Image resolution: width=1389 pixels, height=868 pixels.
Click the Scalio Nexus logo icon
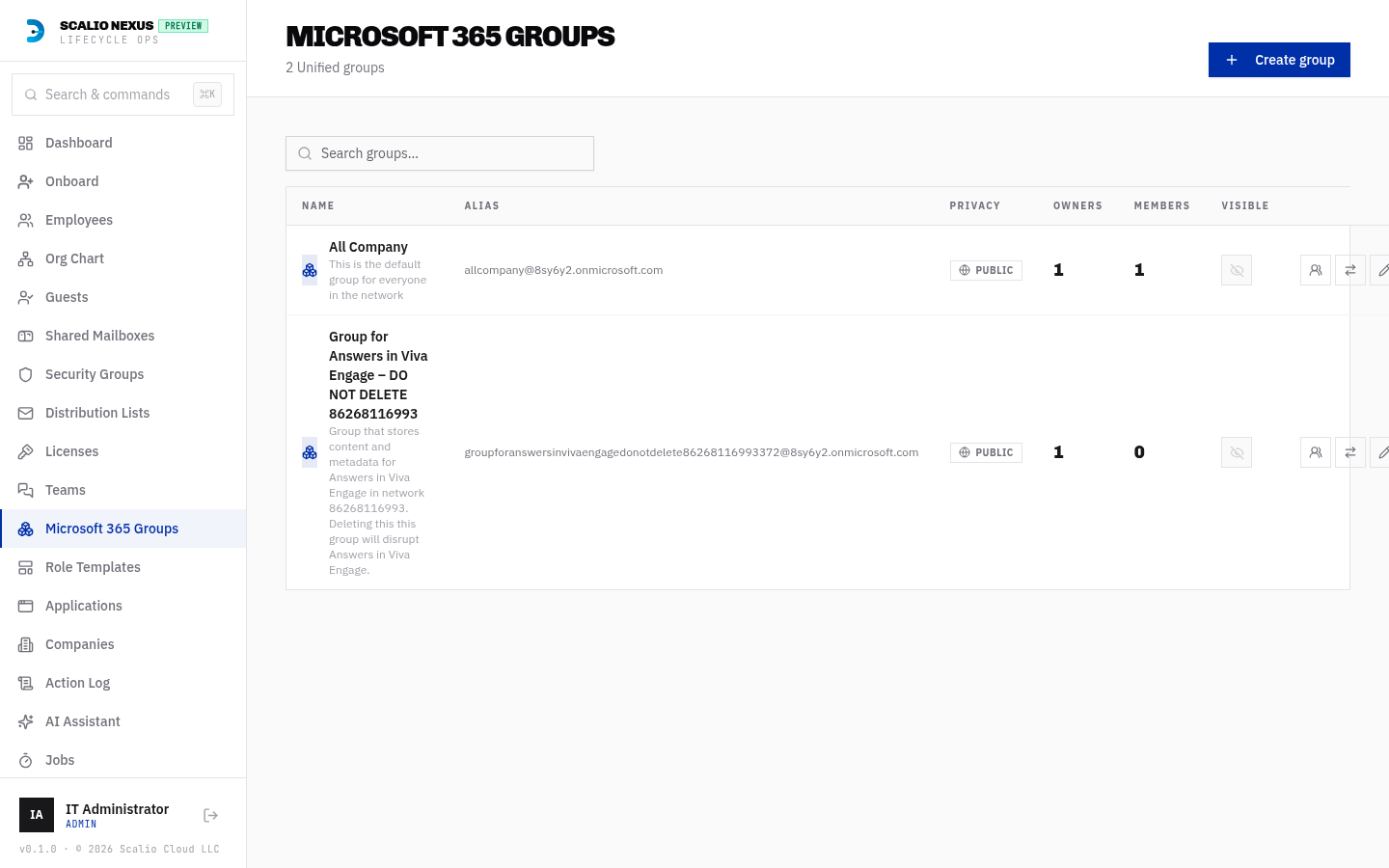coord(35,31)
